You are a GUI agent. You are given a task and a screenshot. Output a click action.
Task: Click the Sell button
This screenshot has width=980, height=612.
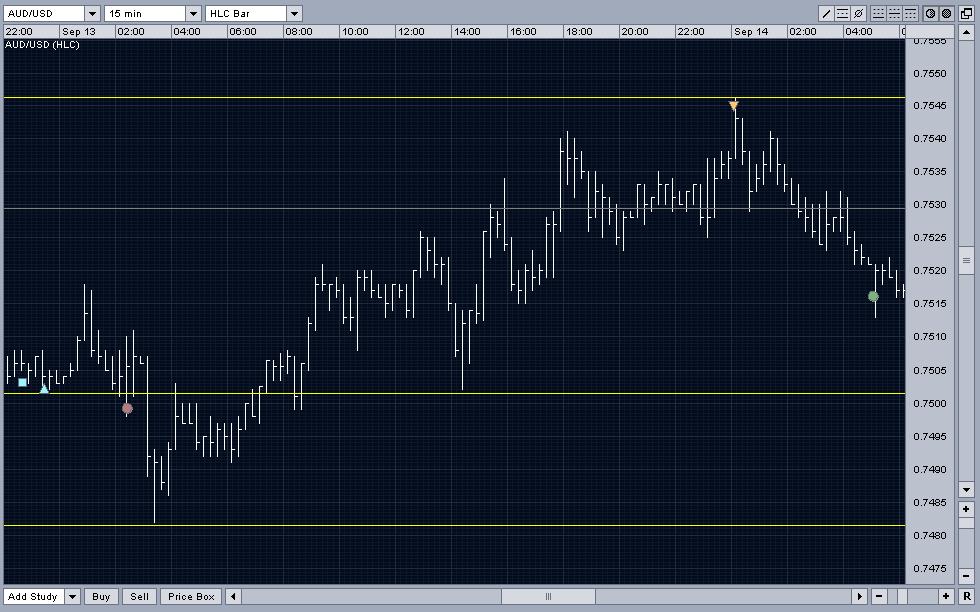(139, 596)
